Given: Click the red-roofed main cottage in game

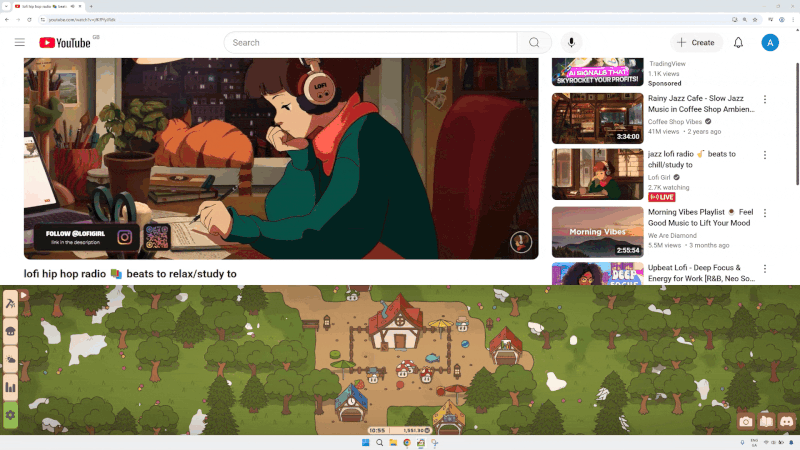Looking at the screenshot, I should click(396, 323).
